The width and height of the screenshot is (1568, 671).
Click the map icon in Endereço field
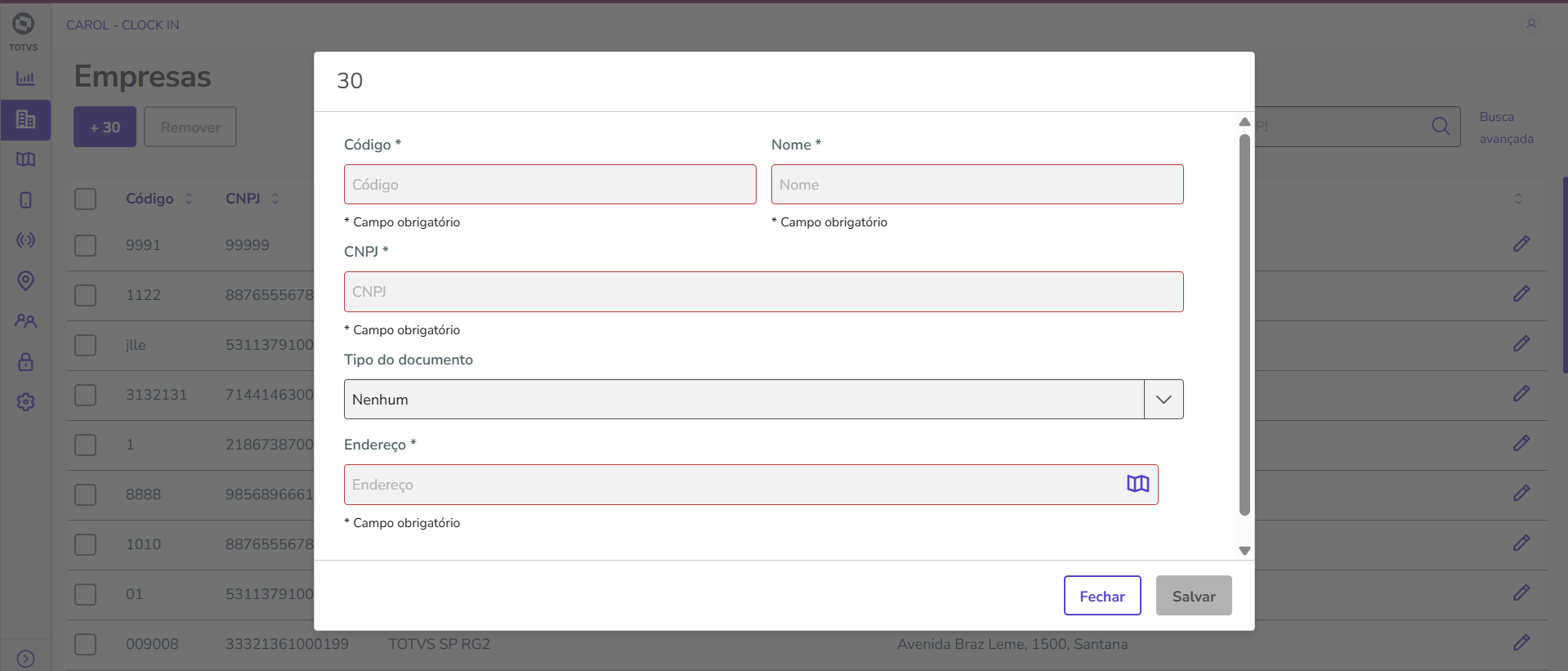tap(1137, 484)
